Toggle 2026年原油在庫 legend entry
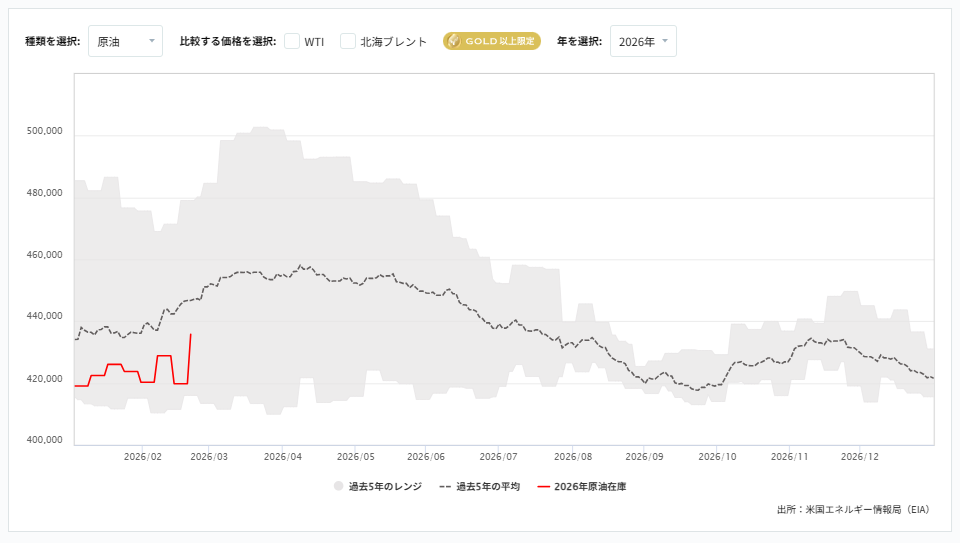This screenshot has width=960, height=543. coord(582,487)
